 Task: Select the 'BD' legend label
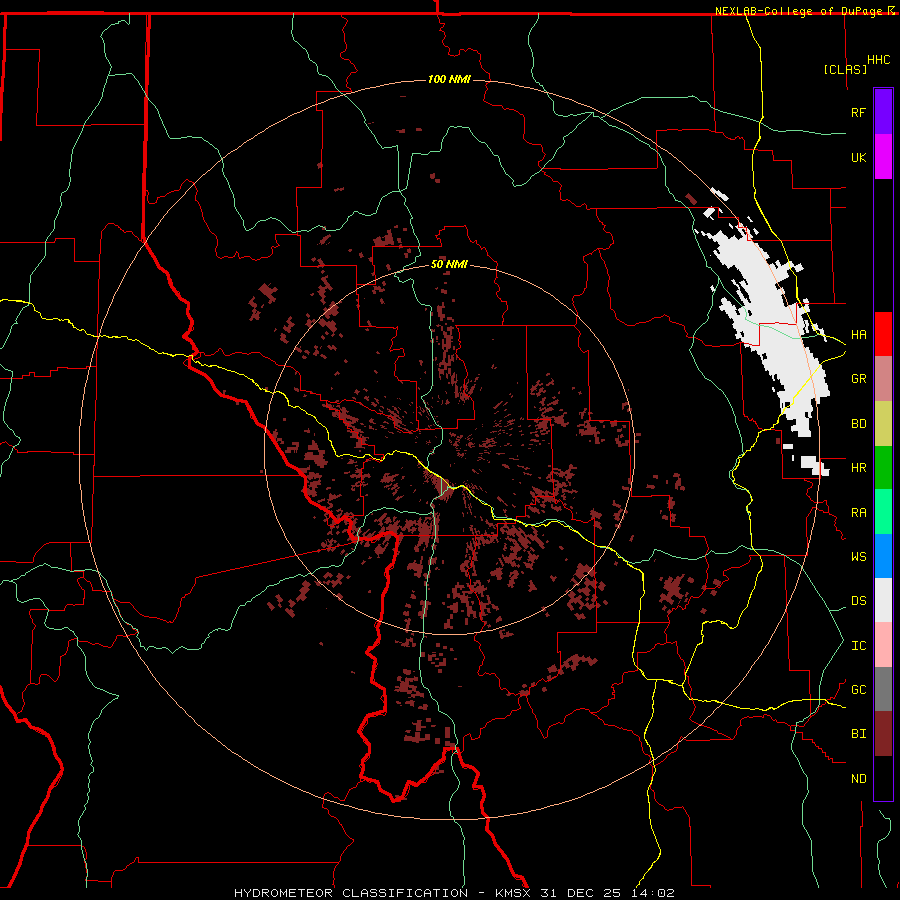(x=858, y=424)
